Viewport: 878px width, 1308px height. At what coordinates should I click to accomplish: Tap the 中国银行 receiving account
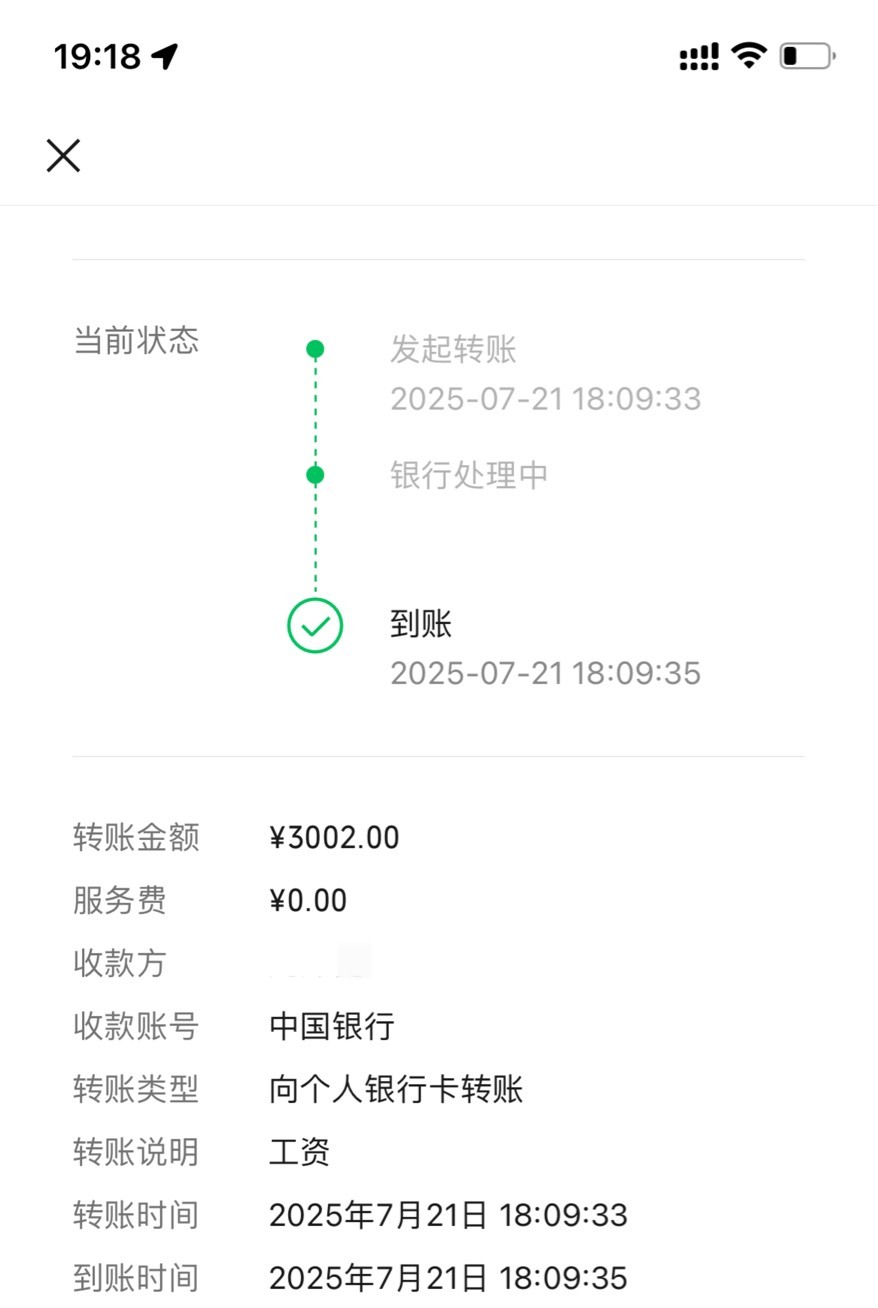pyautogui.click(x=332, y=1026)
